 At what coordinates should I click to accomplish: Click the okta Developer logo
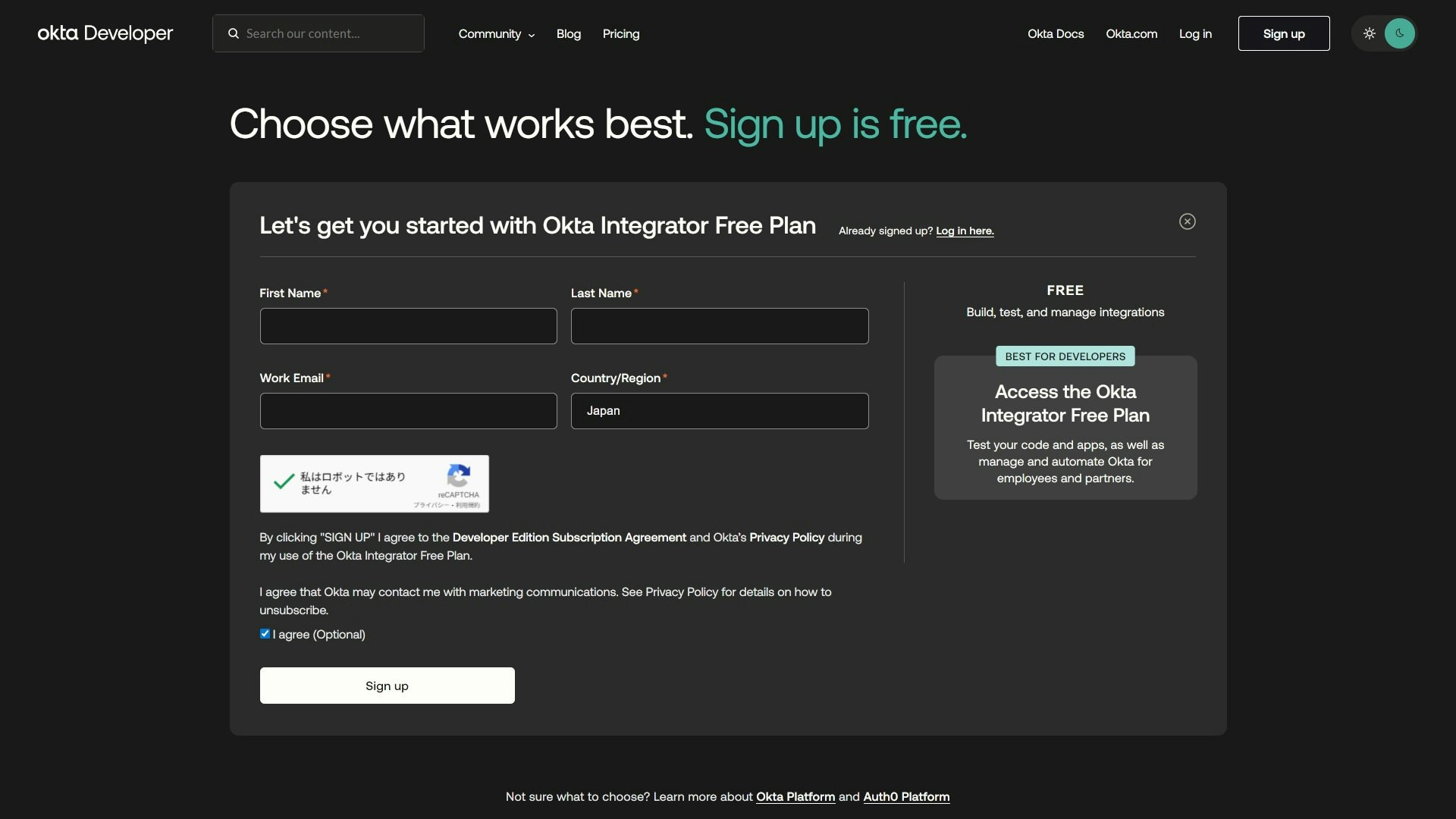[105, 33]
